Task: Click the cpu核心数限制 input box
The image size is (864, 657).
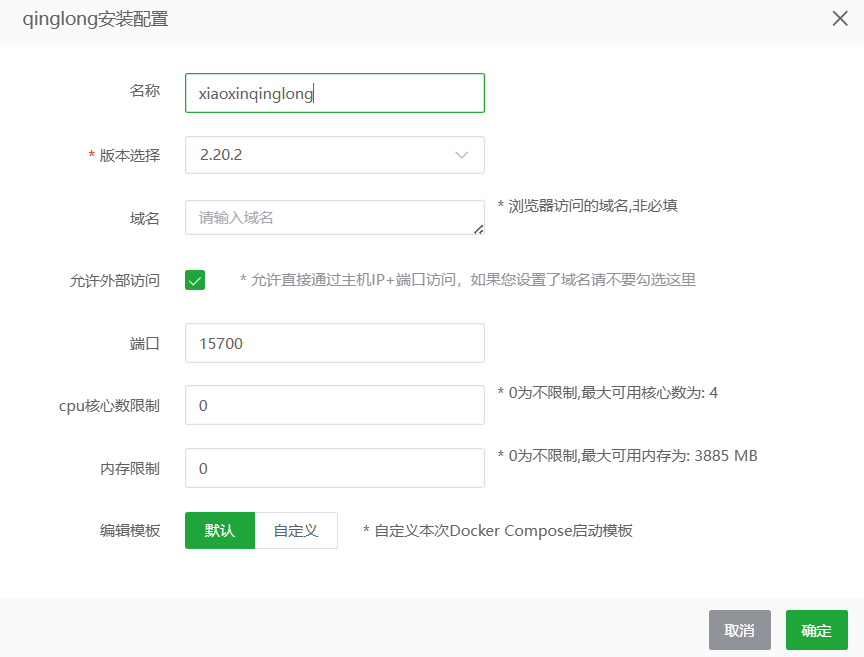Action: 334,405
